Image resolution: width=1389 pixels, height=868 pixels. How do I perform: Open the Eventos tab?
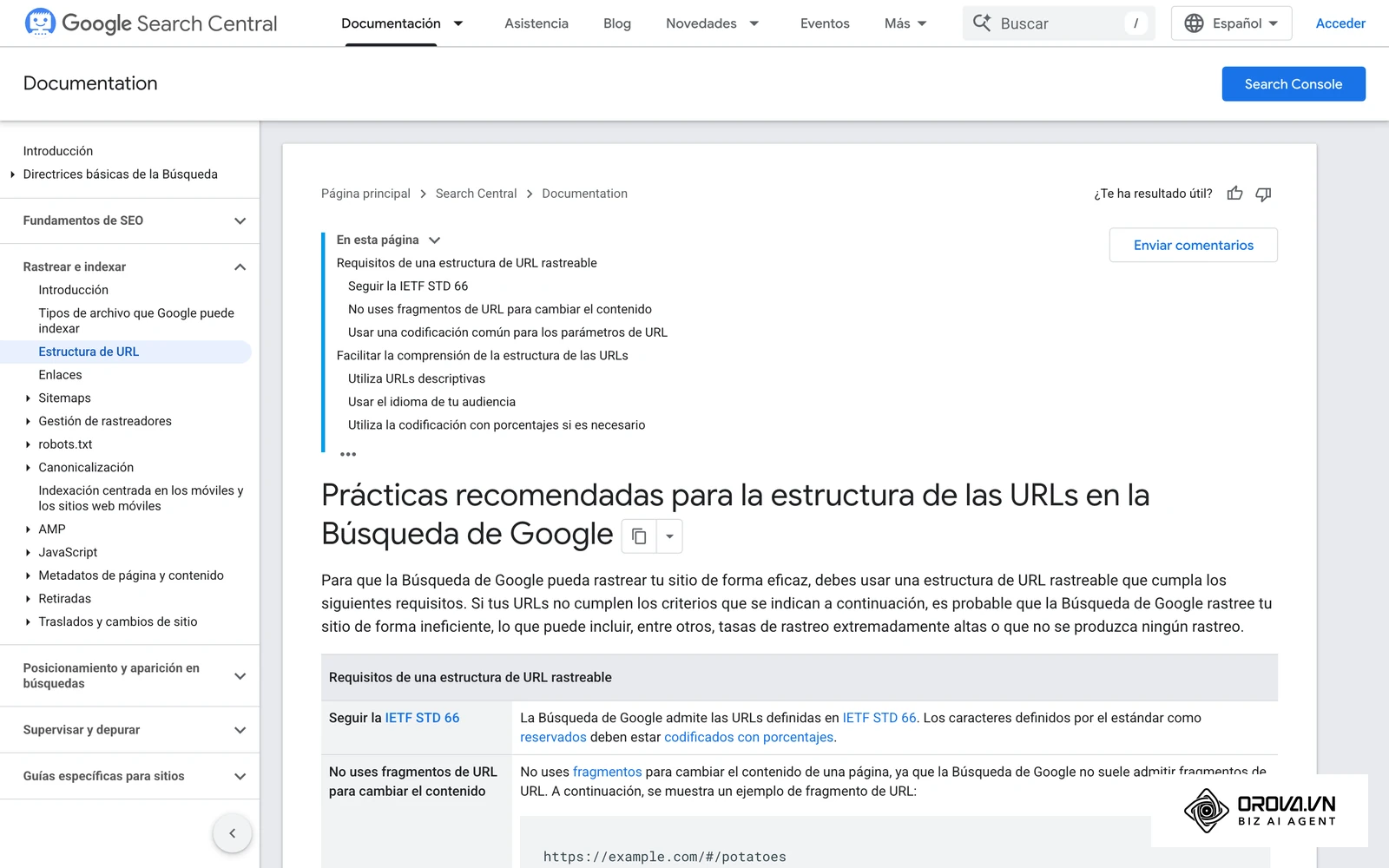[825, 23]
